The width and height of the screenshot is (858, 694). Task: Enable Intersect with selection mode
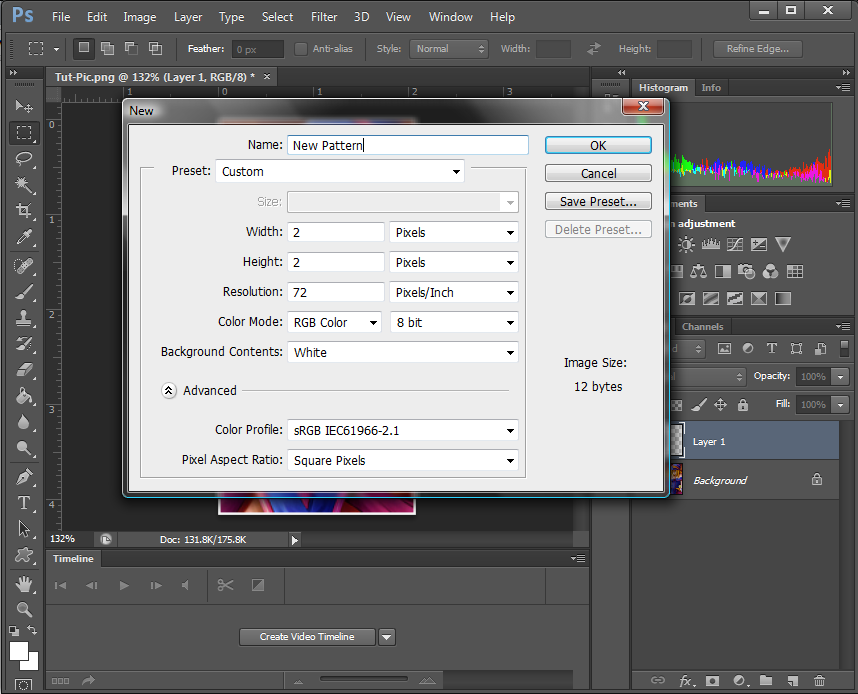(x=155, y=48)
